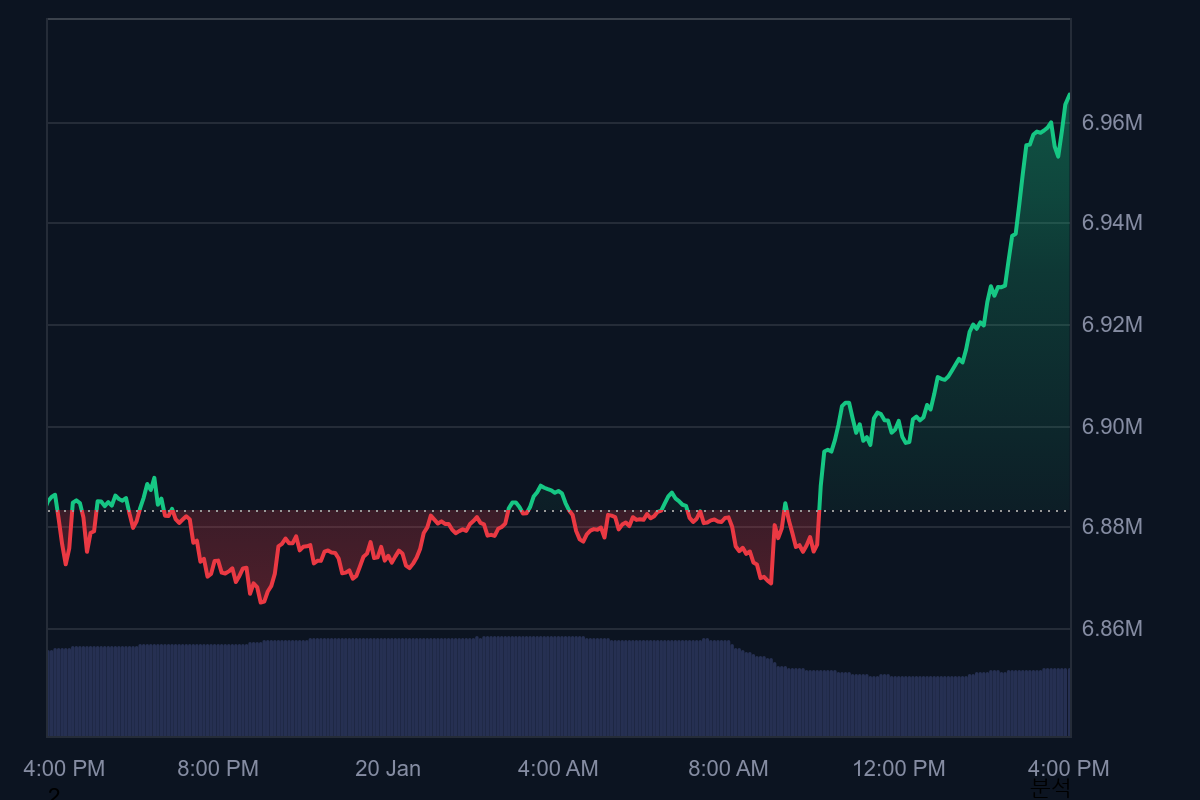The width and height of the screenshot is (1200, 800).
Task: Click the 6.86M price axis label
Action: click(1111, 629)
